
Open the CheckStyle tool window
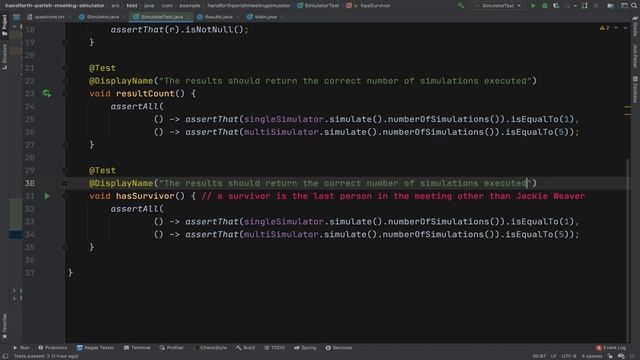coord(210,348)
